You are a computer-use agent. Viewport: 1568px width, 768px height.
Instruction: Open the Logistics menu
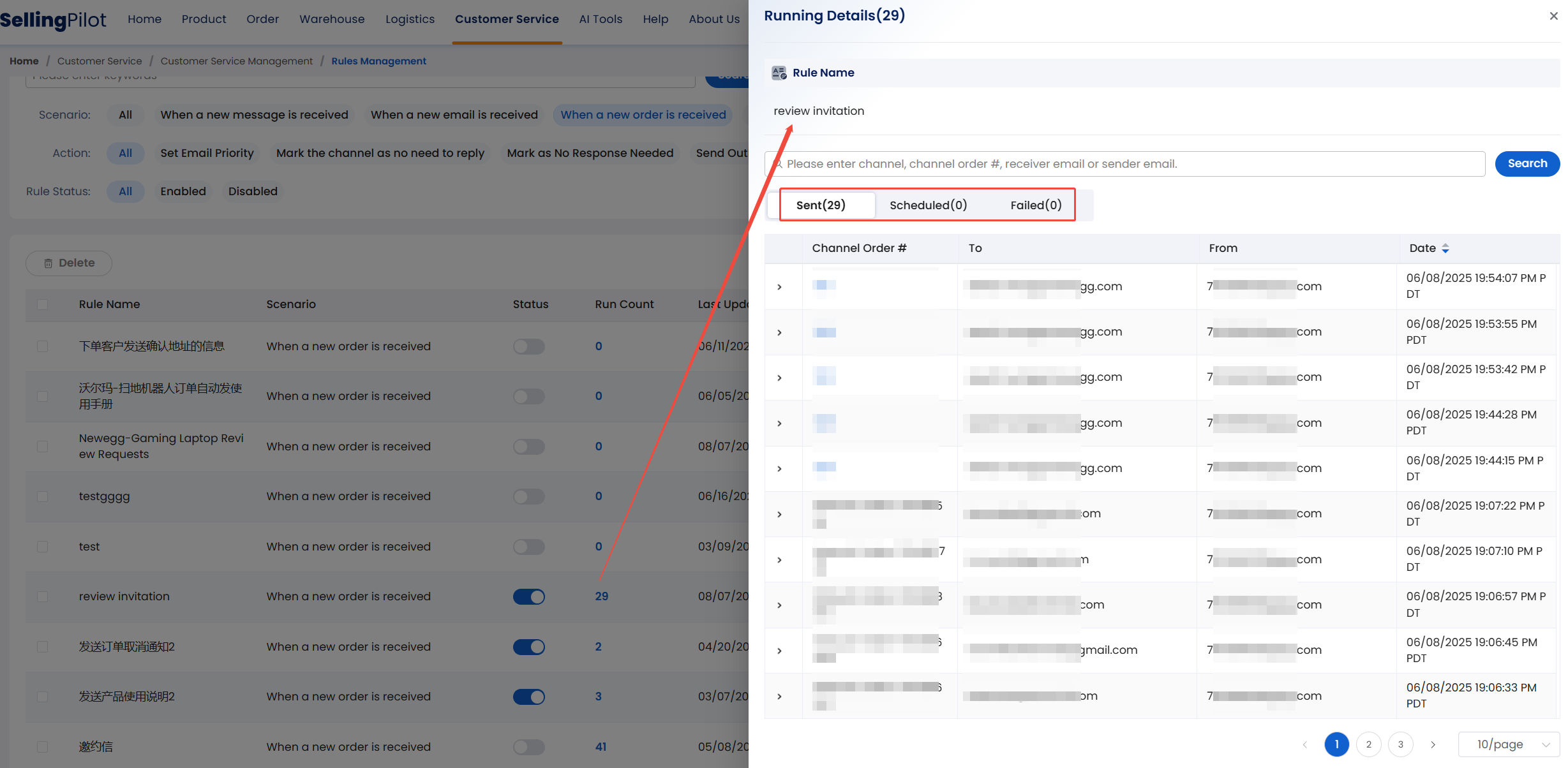[410, 19]
